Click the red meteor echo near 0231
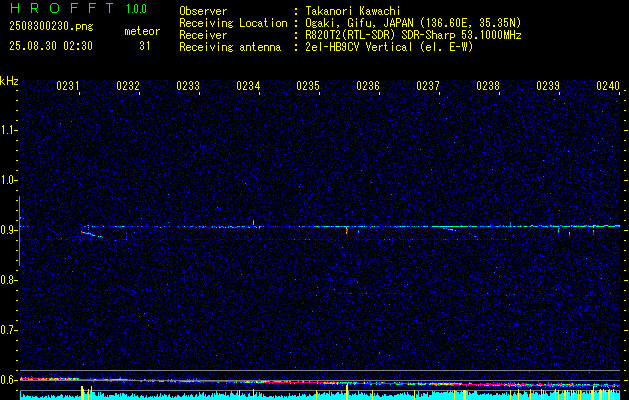629x400 pixels. [x=83, y=232]
